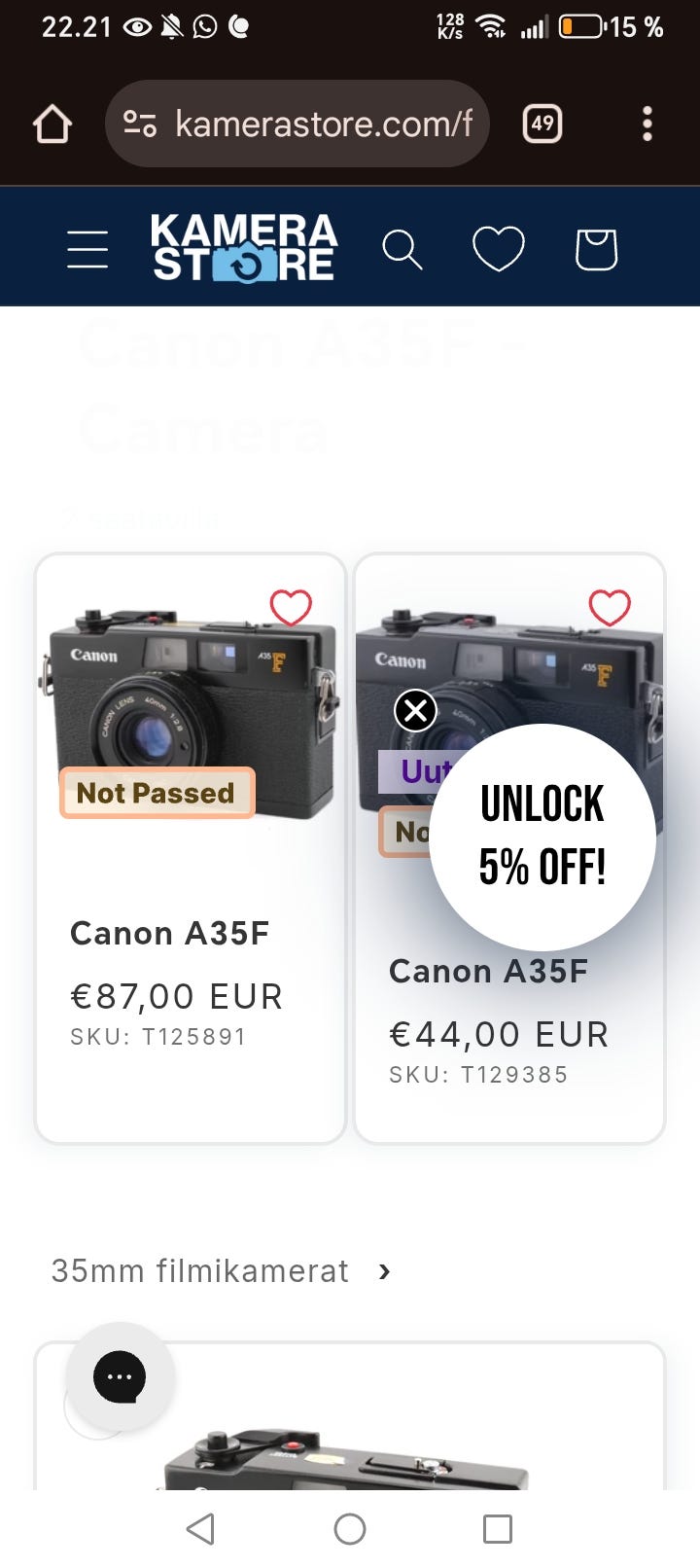Screen dimensions: 700x1568
Task: Open the 35mm filmikamerat collection link
Action: click(199, 1271)
